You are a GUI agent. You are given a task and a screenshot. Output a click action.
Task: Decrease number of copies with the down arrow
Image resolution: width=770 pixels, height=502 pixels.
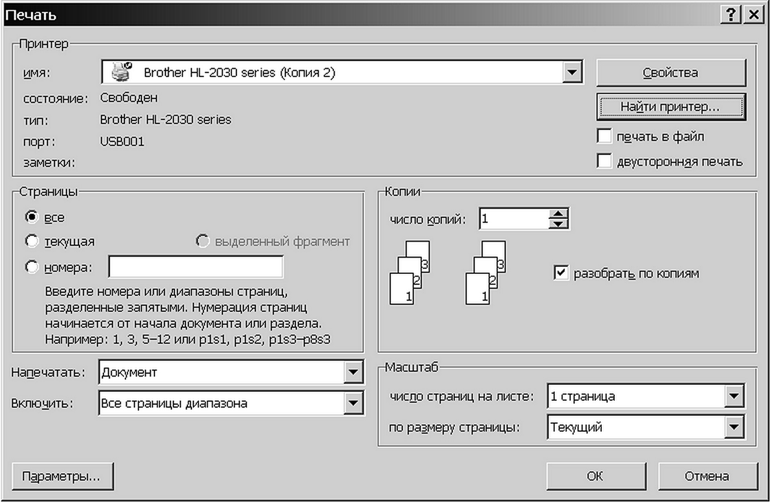(558, 223)
